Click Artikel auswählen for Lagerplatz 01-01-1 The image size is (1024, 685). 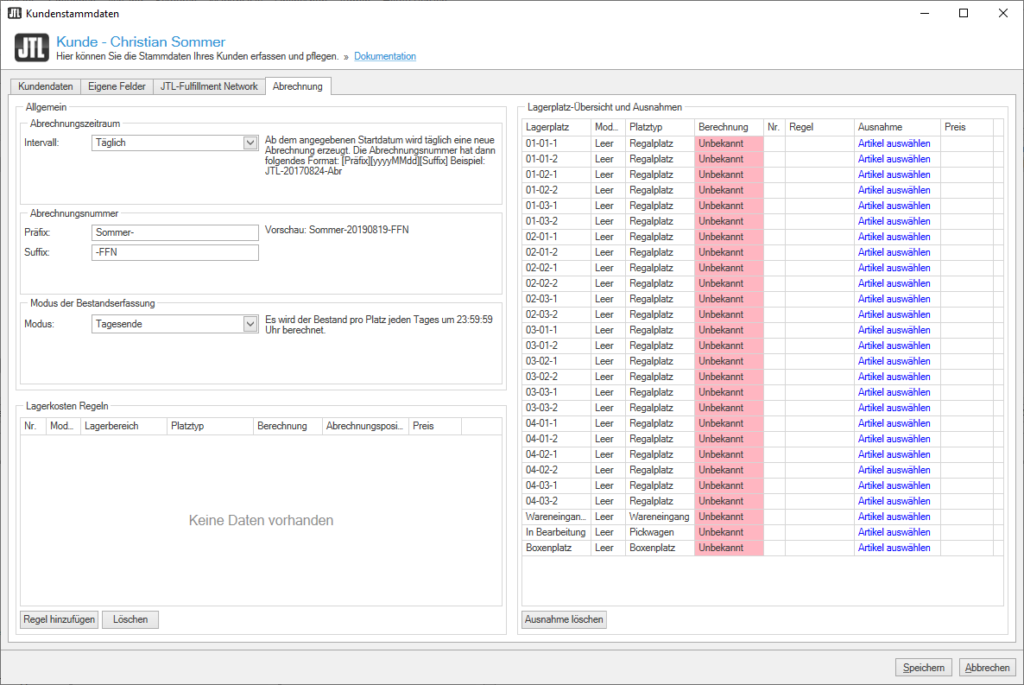894,144
